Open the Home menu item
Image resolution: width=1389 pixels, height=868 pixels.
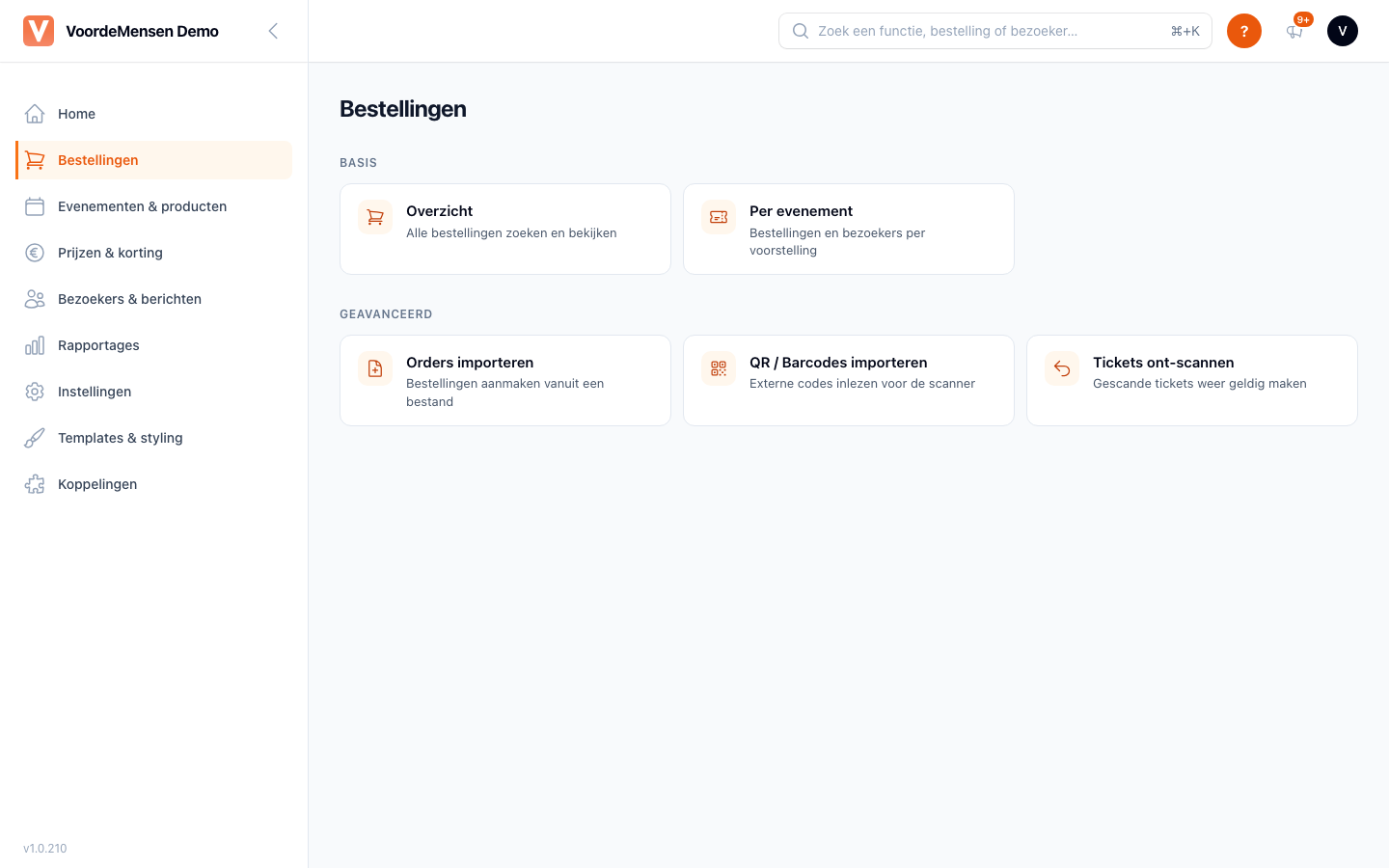tap(153, 114)
